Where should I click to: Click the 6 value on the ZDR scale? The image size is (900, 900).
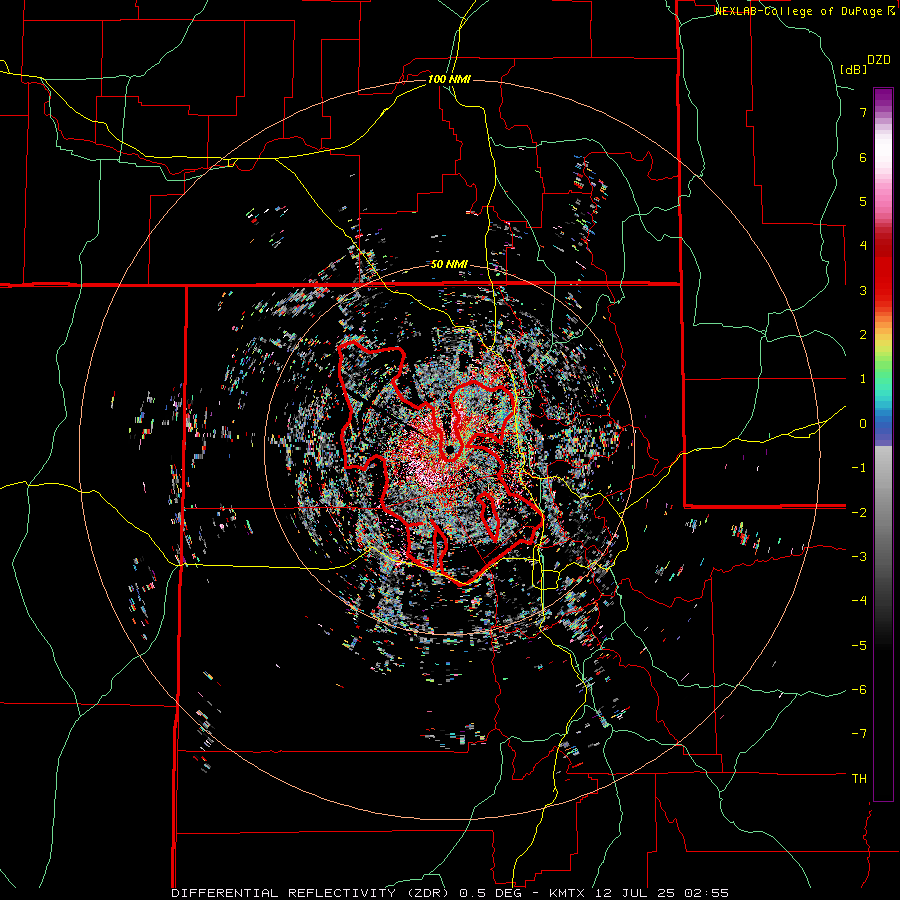coord(863,157)
